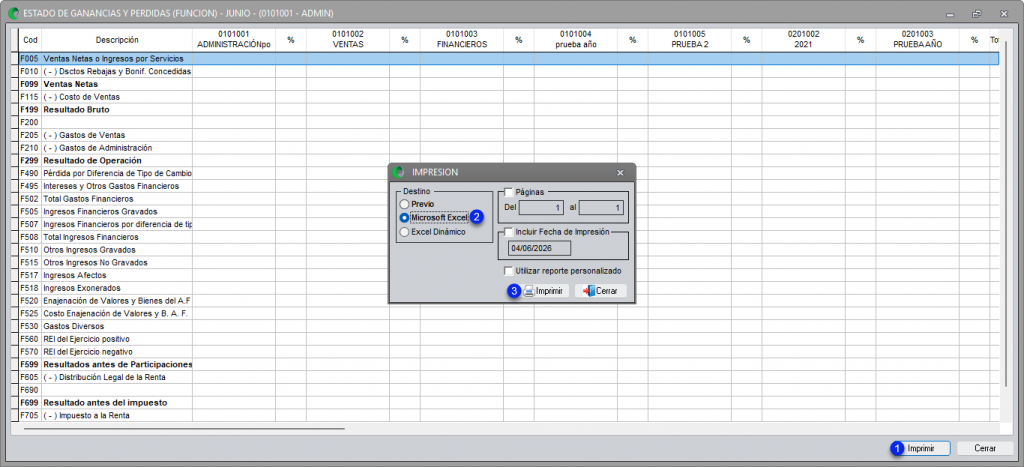Select the Previo destination radio button

pyautogui.click(x=405, y=204)
